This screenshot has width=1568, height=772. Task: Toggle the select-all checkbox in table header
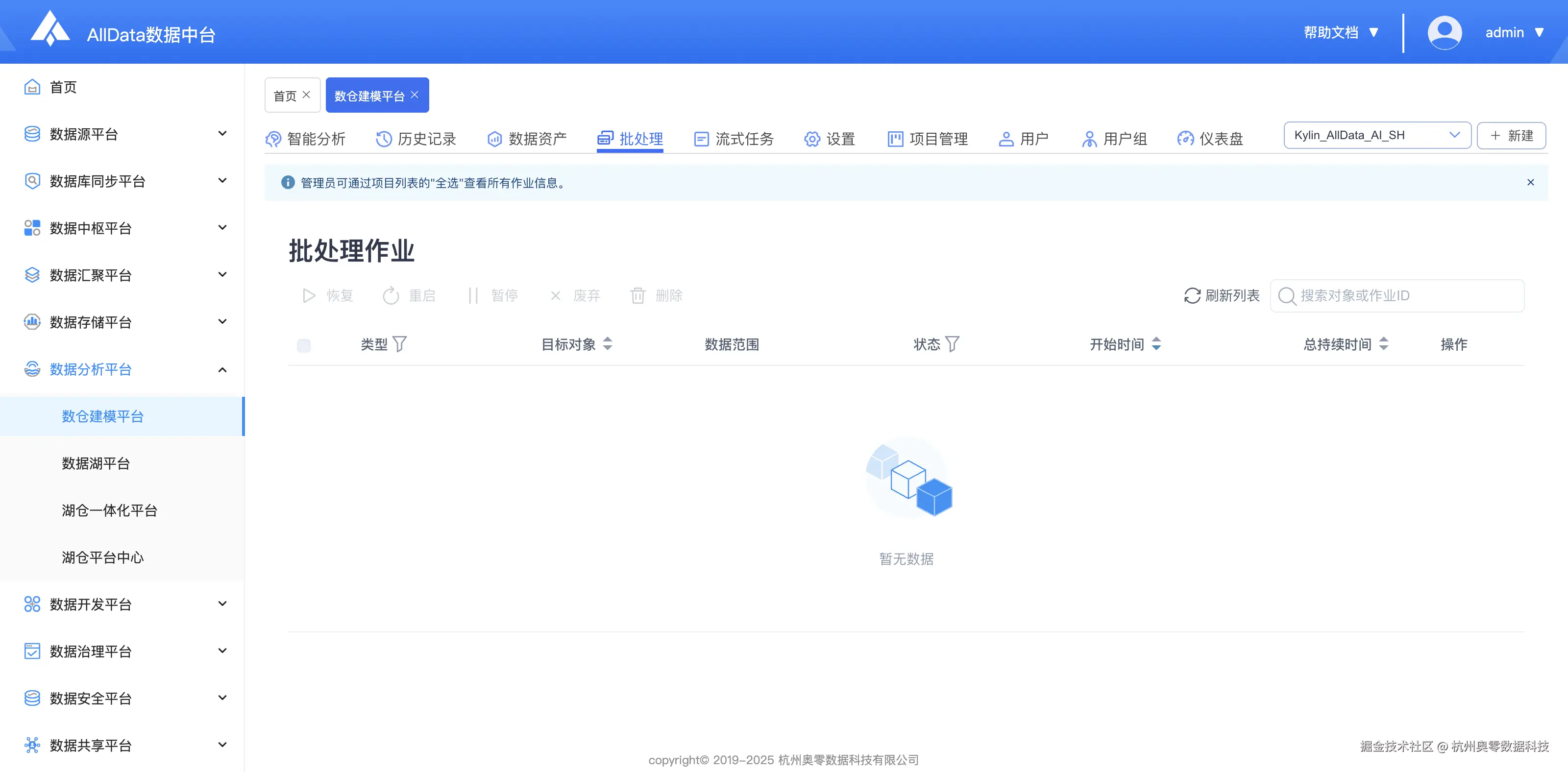[304, 345]
